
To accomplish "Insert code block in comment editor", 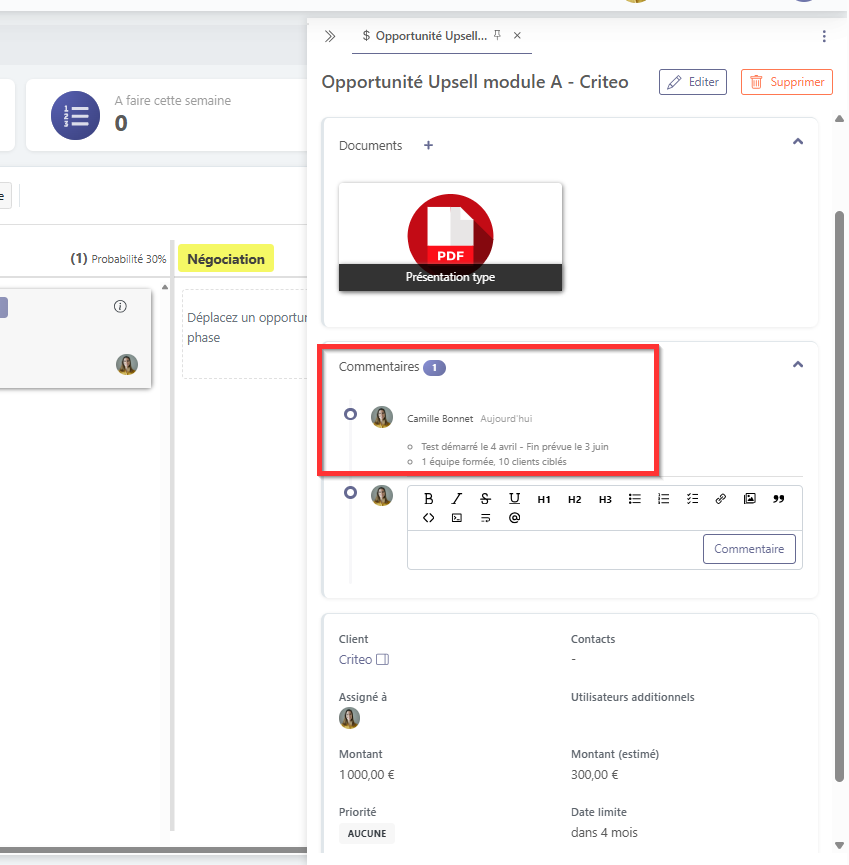I will tap(457, 517).
